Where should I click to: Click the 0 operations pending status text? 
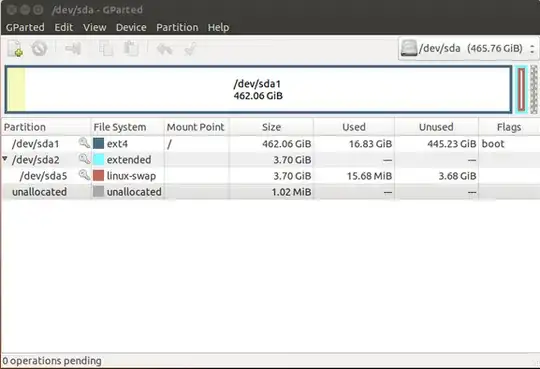[x=52, y=361]
